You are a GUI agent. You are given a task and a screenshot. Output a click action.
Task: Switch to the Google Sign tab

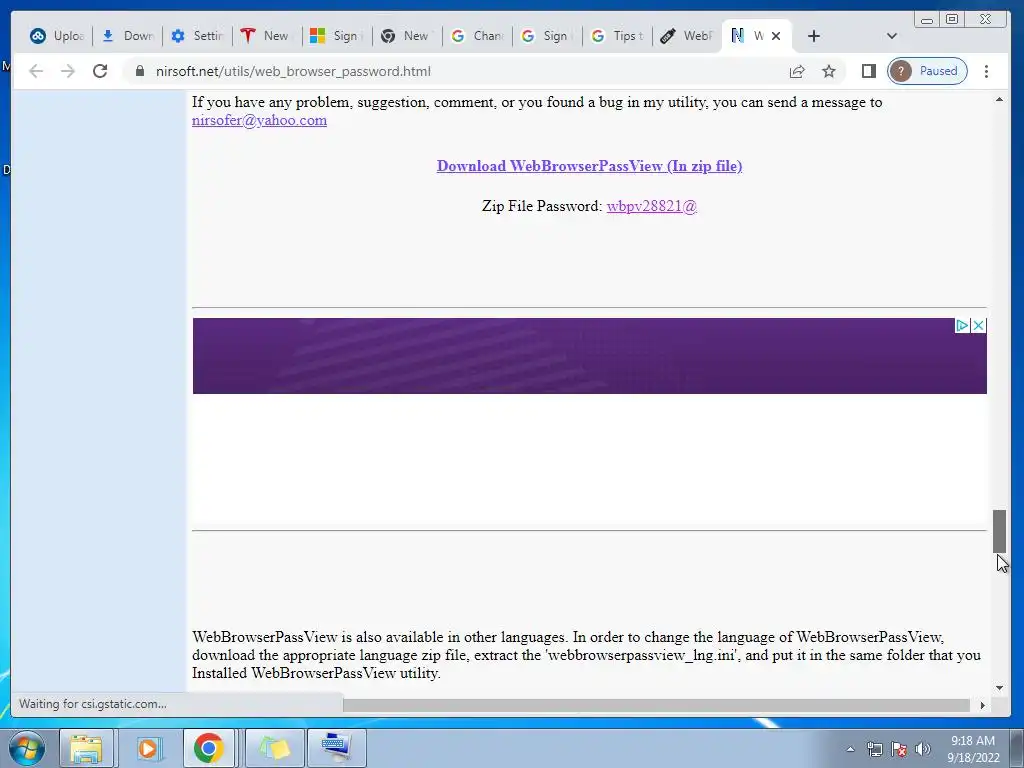[x=547, y=36]
